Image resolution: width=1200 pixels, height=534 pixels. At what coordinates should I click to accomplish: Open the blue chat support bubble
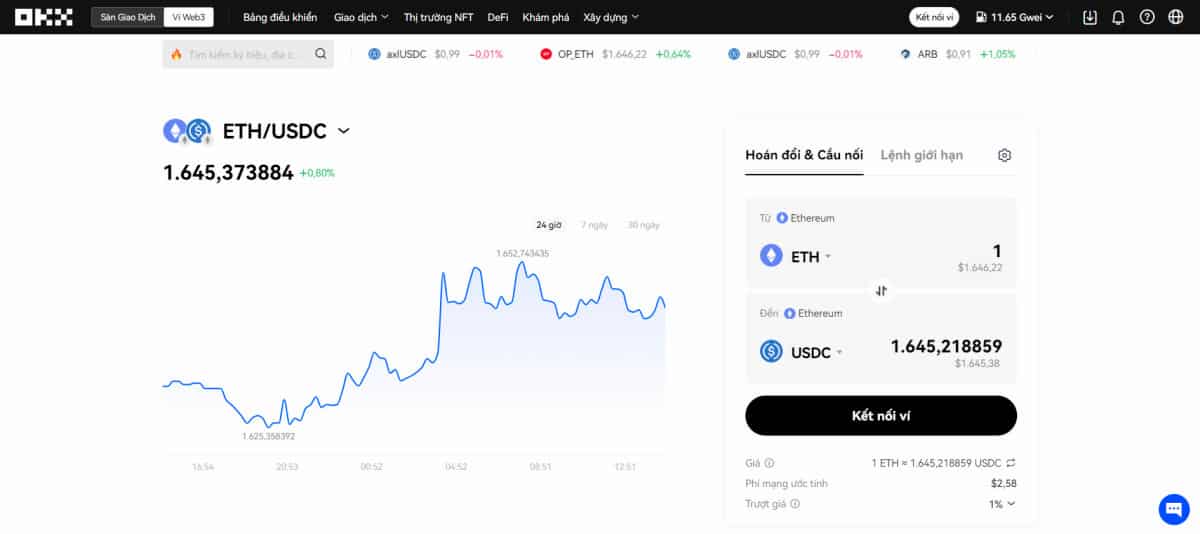[1173, 508]
